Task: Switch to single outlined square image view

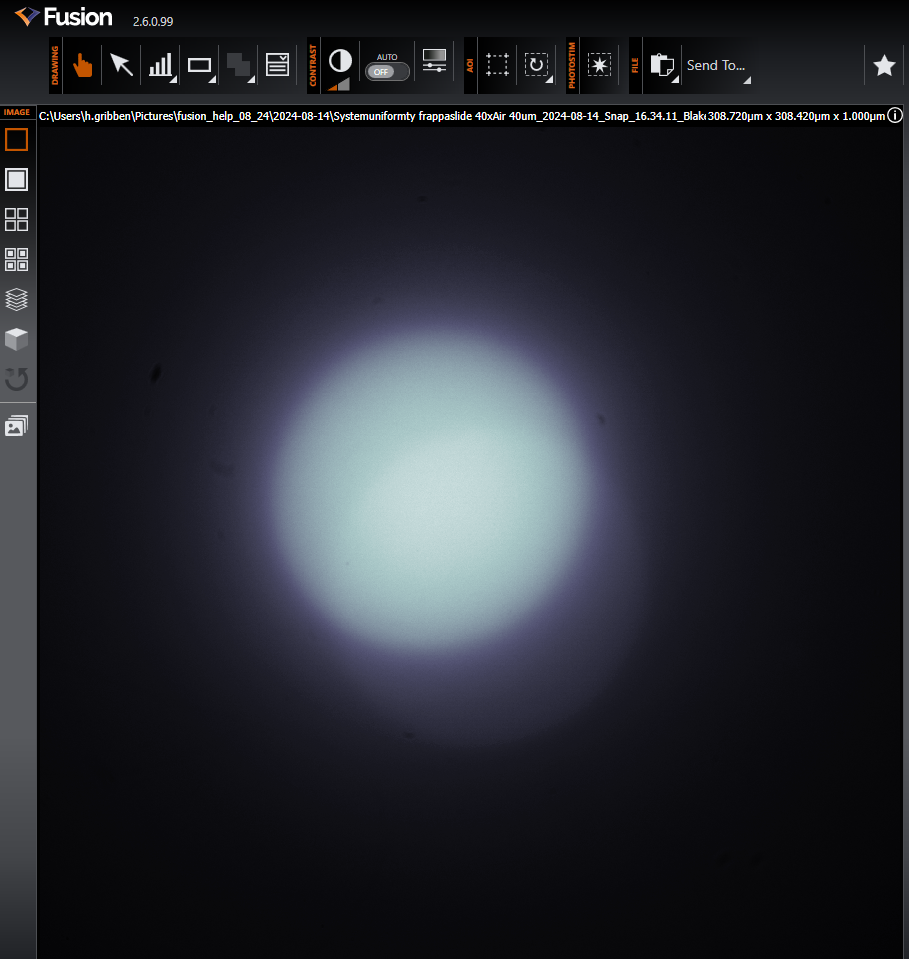Action: point(17,140)
